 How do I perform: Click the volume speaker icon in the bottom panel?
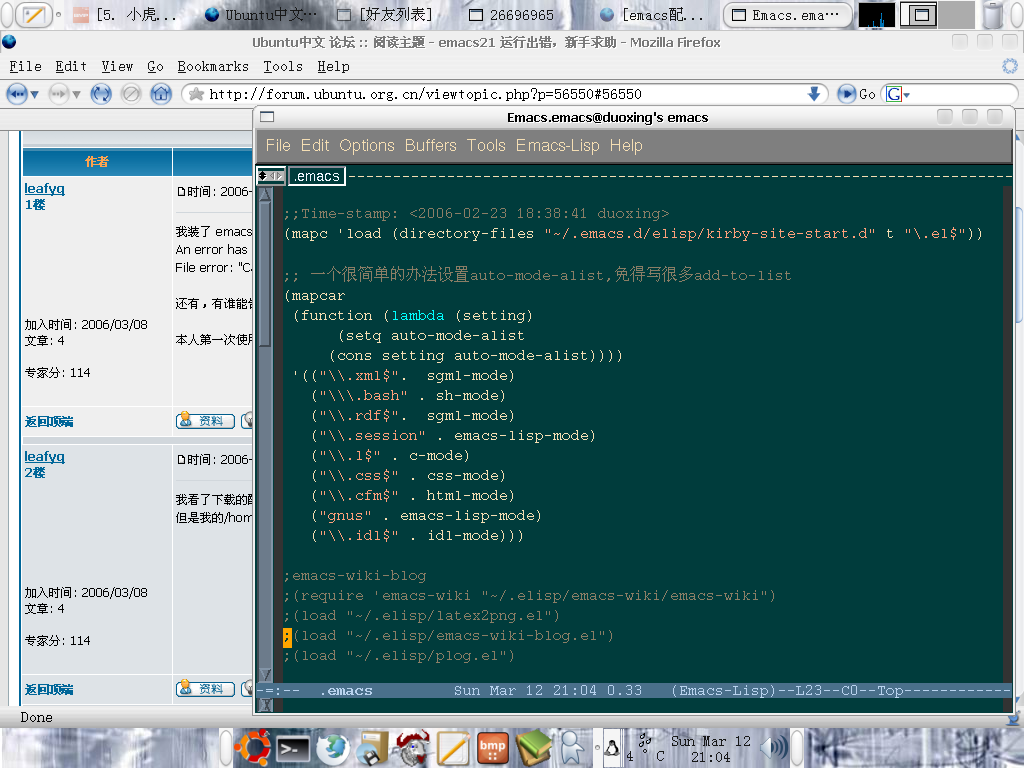(x=775, y=748)
